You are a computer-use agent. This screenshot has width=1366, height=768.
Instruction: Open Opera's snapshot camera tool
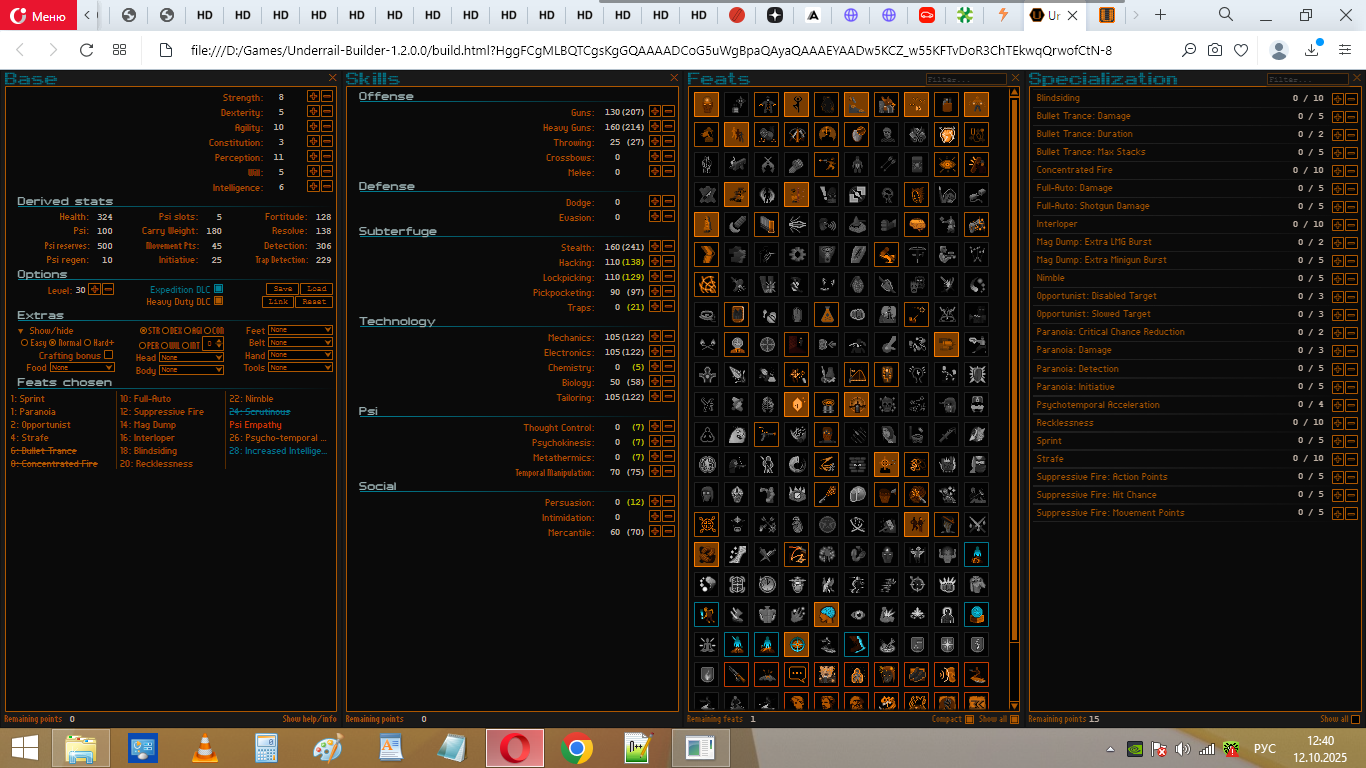click(1214, 50)
